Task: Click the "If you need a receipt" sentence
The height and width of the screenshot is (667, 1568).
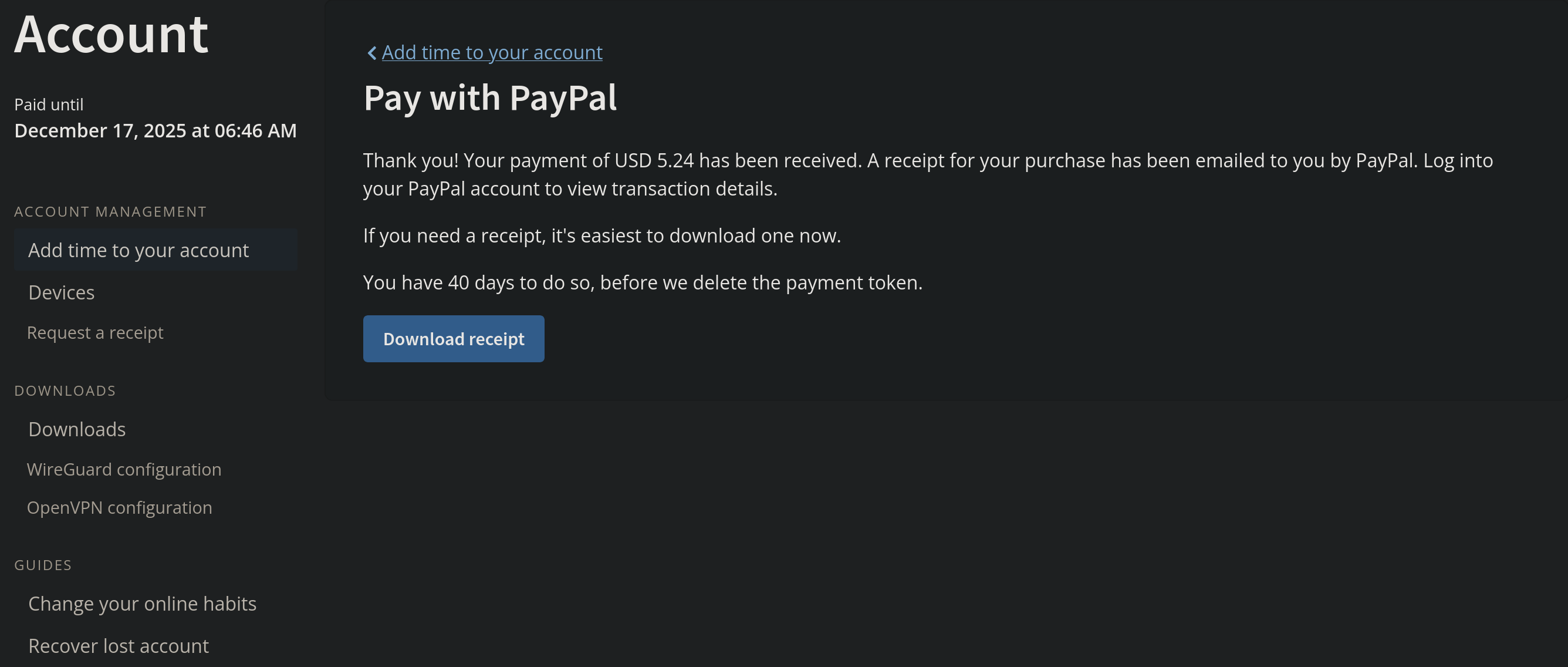Action: [602, 235]
